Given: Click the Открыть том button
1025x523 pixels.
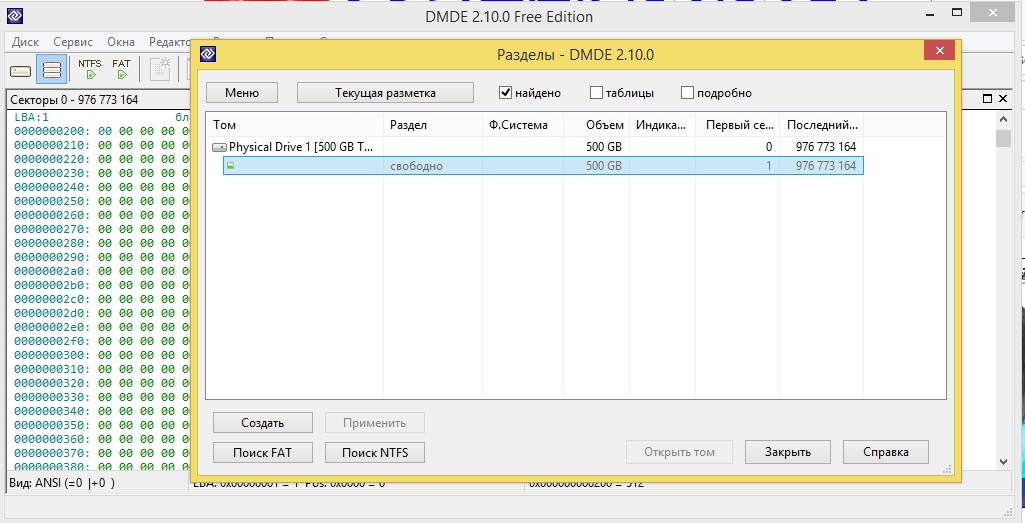Looking at the screenshot, I should tap(679, 452).
